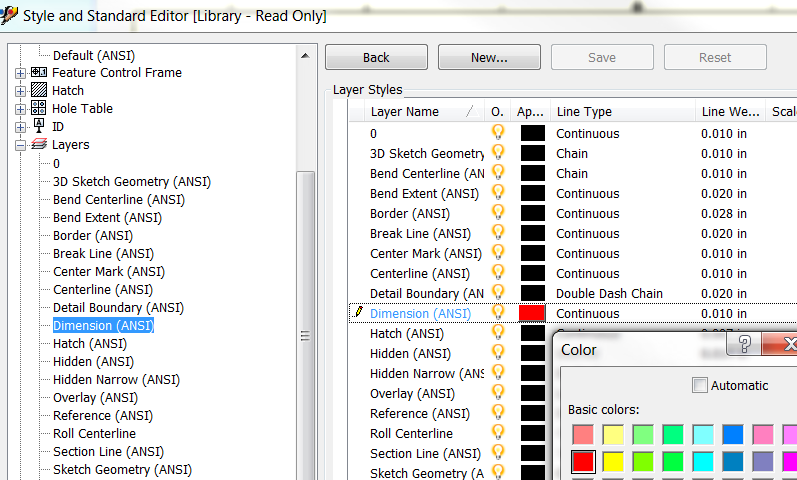Viewport: 797px width, 480px height.
Task: Click the Hole Table tree icon
Action: (x=39, y=108)
